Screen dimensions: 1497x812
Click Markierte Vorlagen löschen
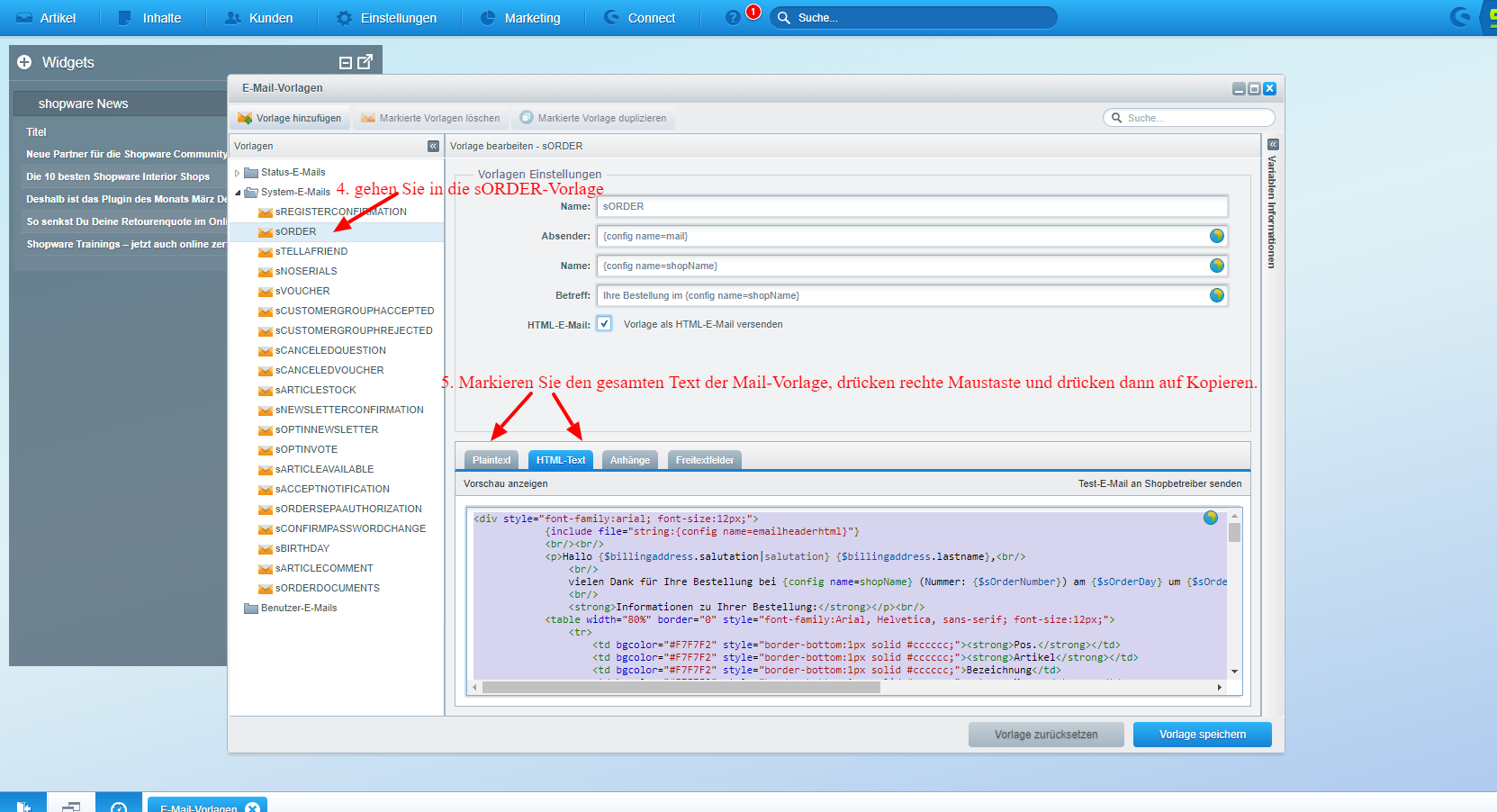pyautogui.click(x=430, y=118)
